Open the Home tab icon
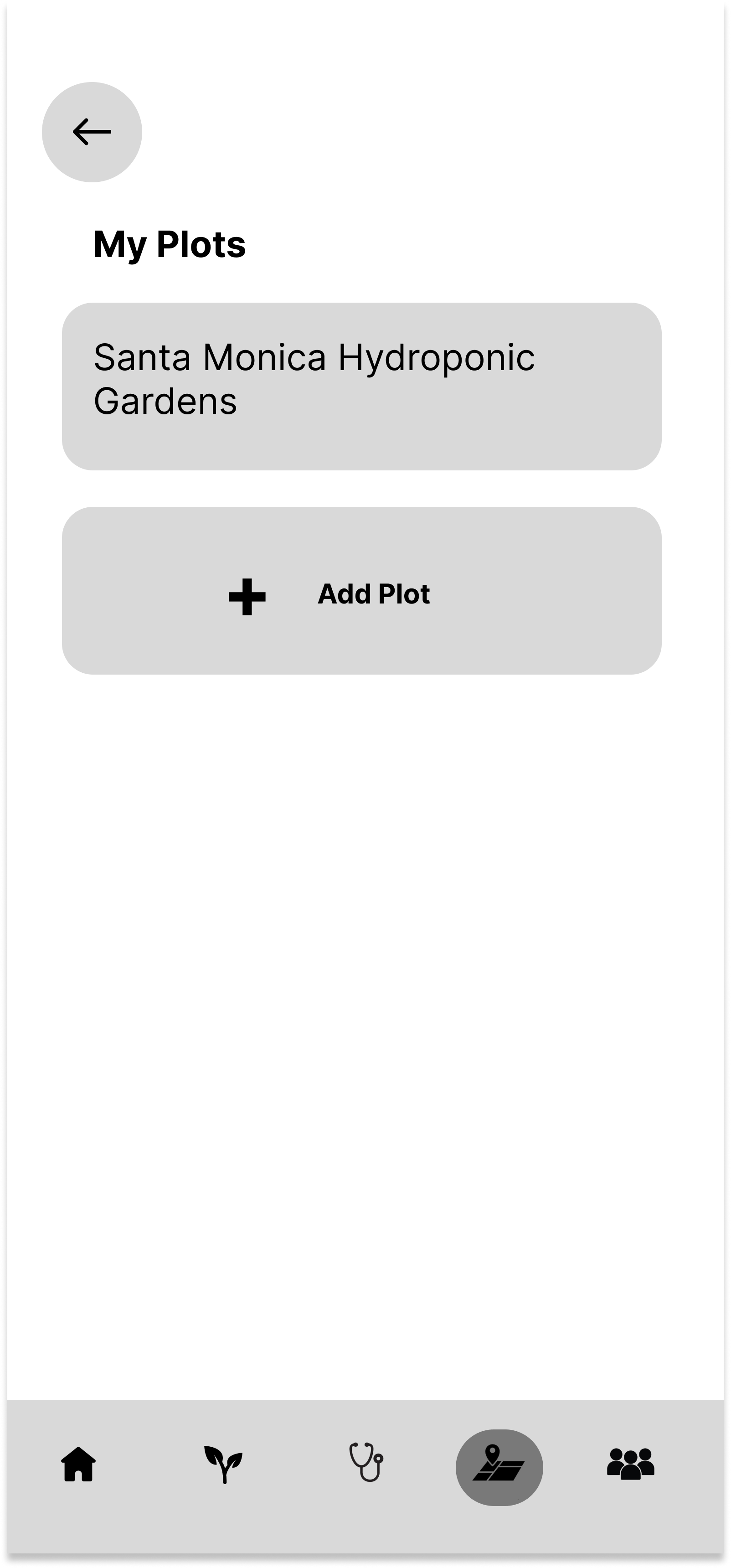The width and height of the screenshot is (731, 1568). point(78,1464)
